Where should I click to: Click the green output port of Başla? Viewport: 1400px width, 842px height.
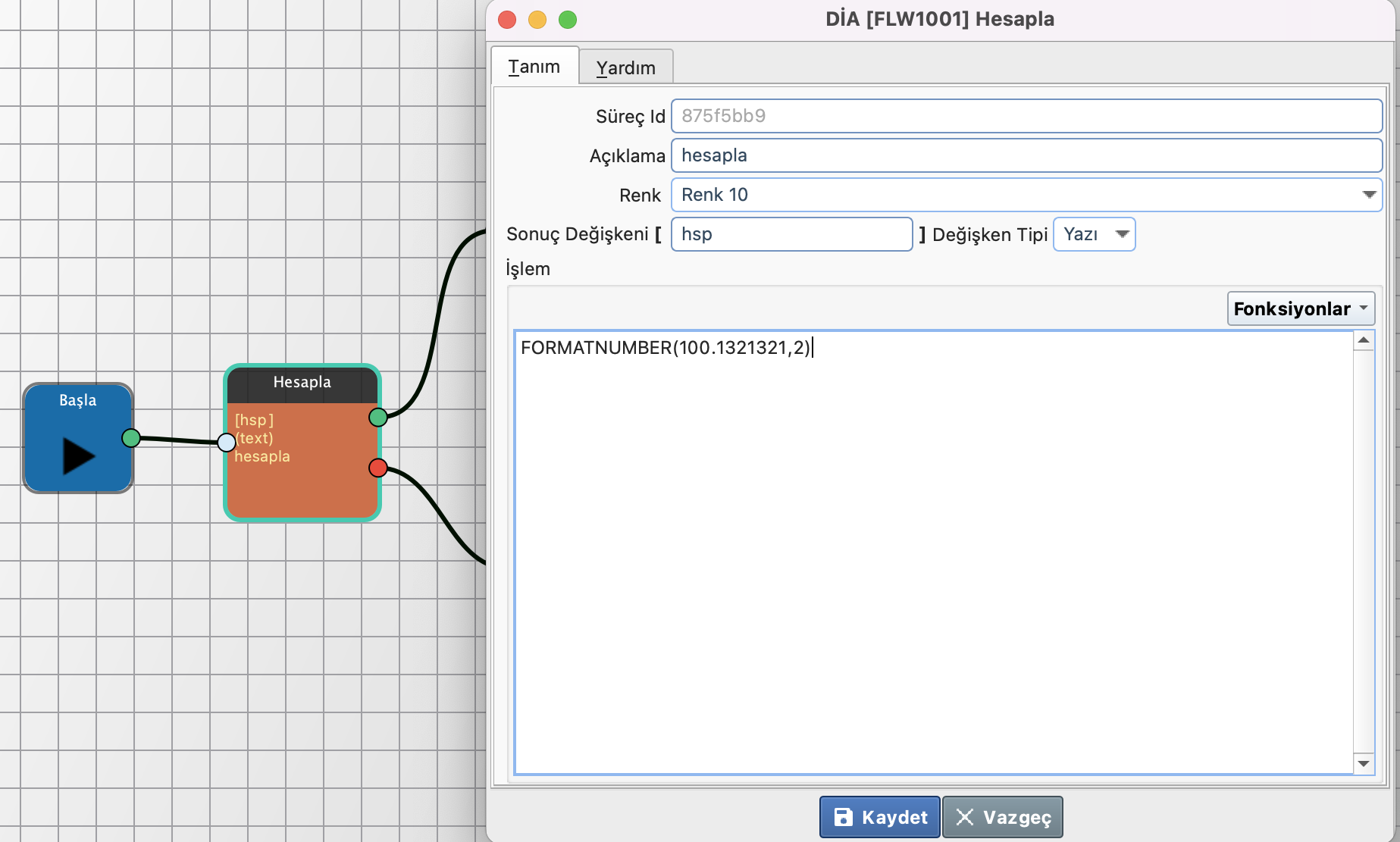point(131,437)
